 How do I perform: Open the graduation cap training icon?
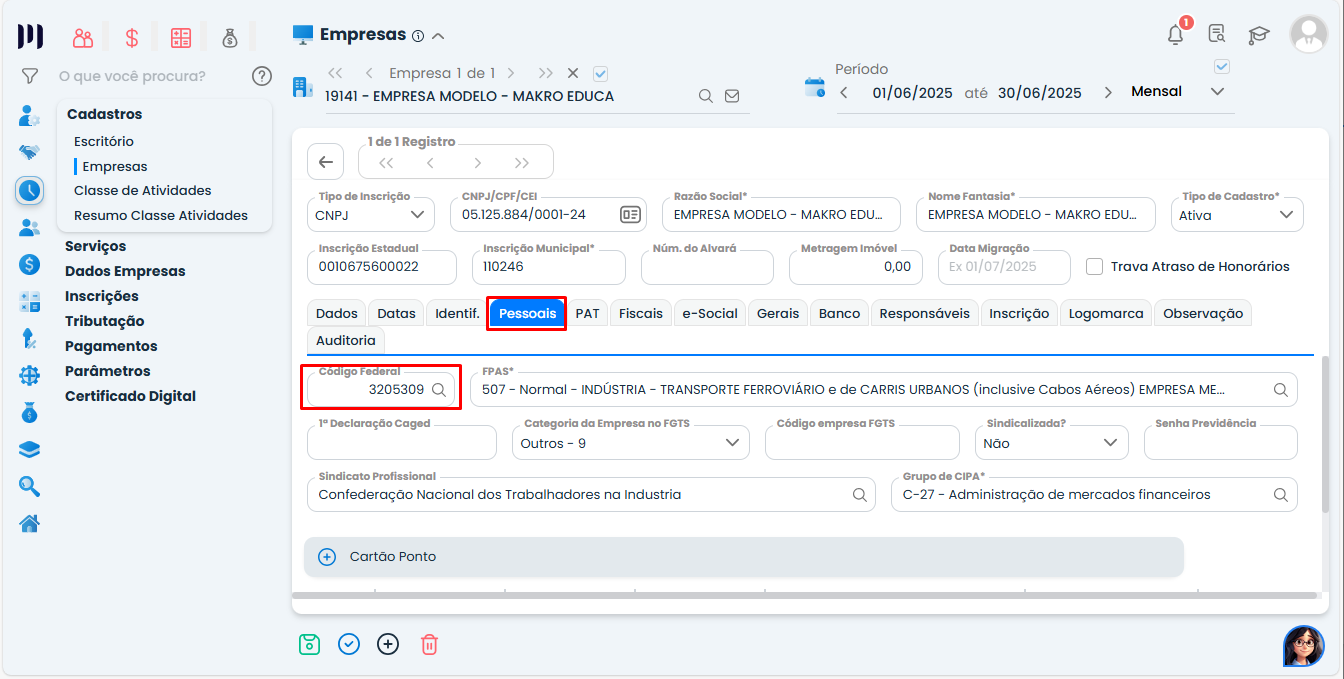tap(1258, 35)
